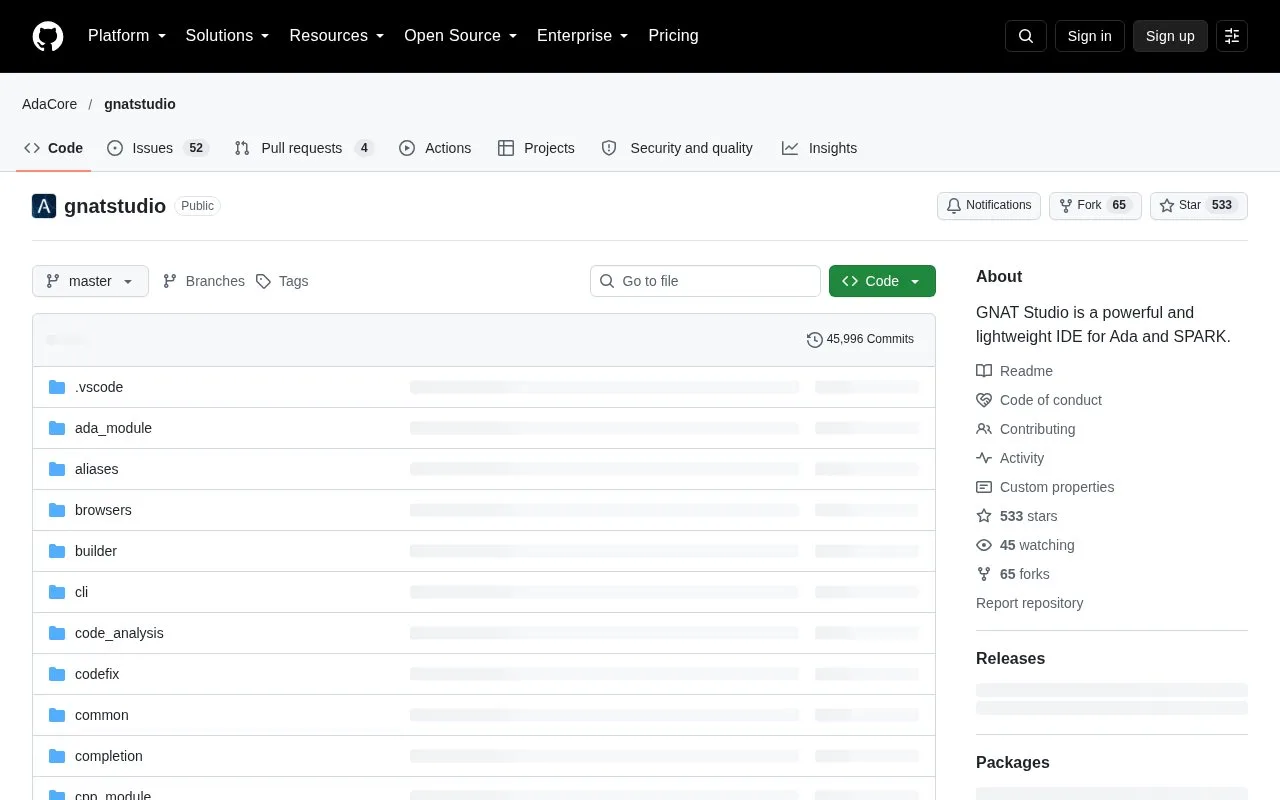This screenshot has height=800, width=1280.
Task: Click the builder folder icon
Action: tap(57, 551)
